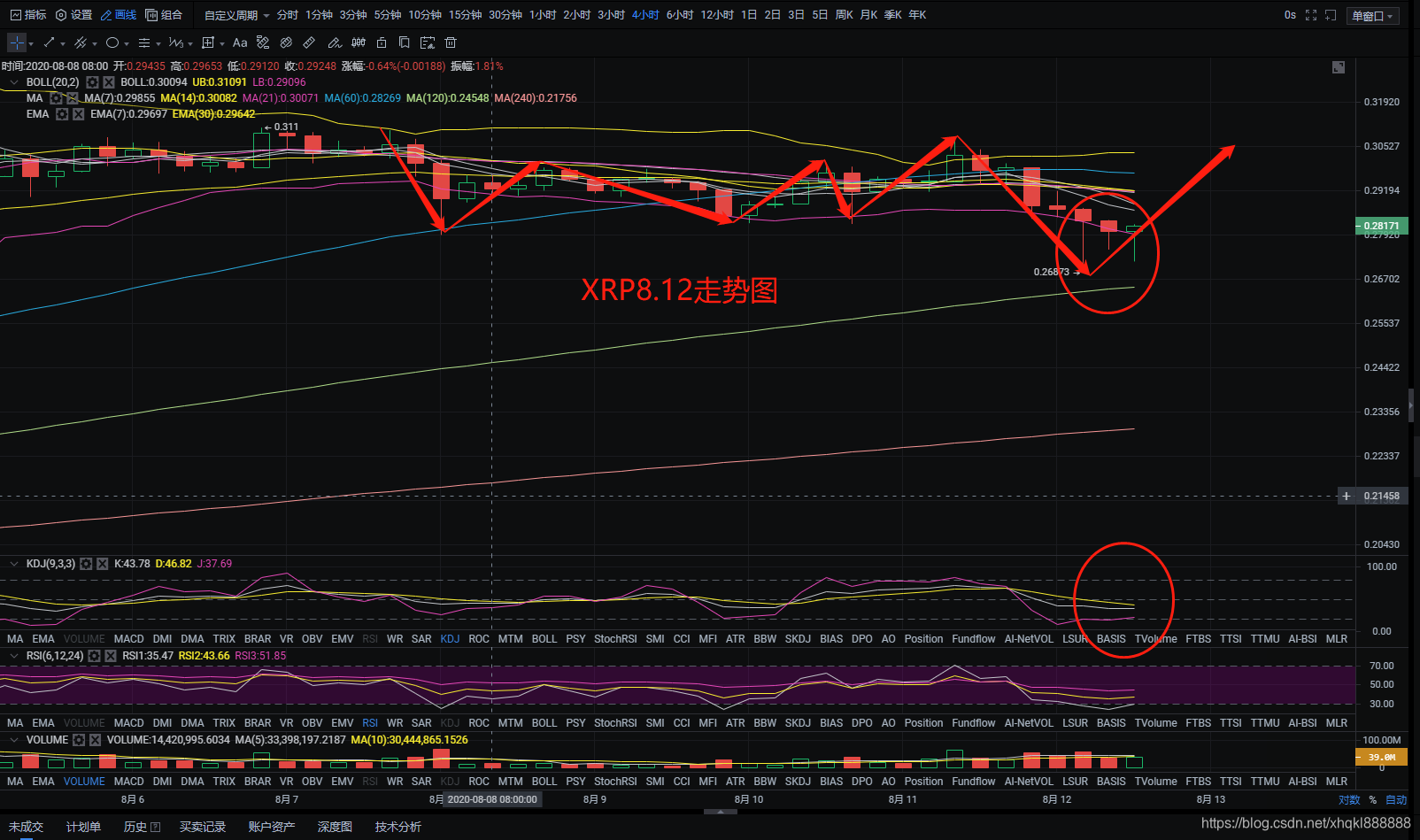Screen dimensions: 1420x840
Task: Open RSI(6,12,24) settings gear
Action: pyautogui.click(x=94, y=656)
